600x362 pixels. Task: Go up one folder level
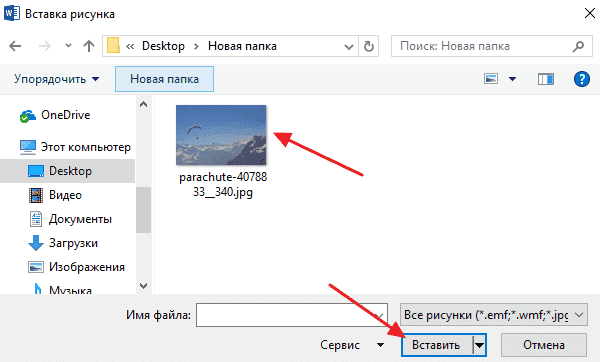coord(89,46)
